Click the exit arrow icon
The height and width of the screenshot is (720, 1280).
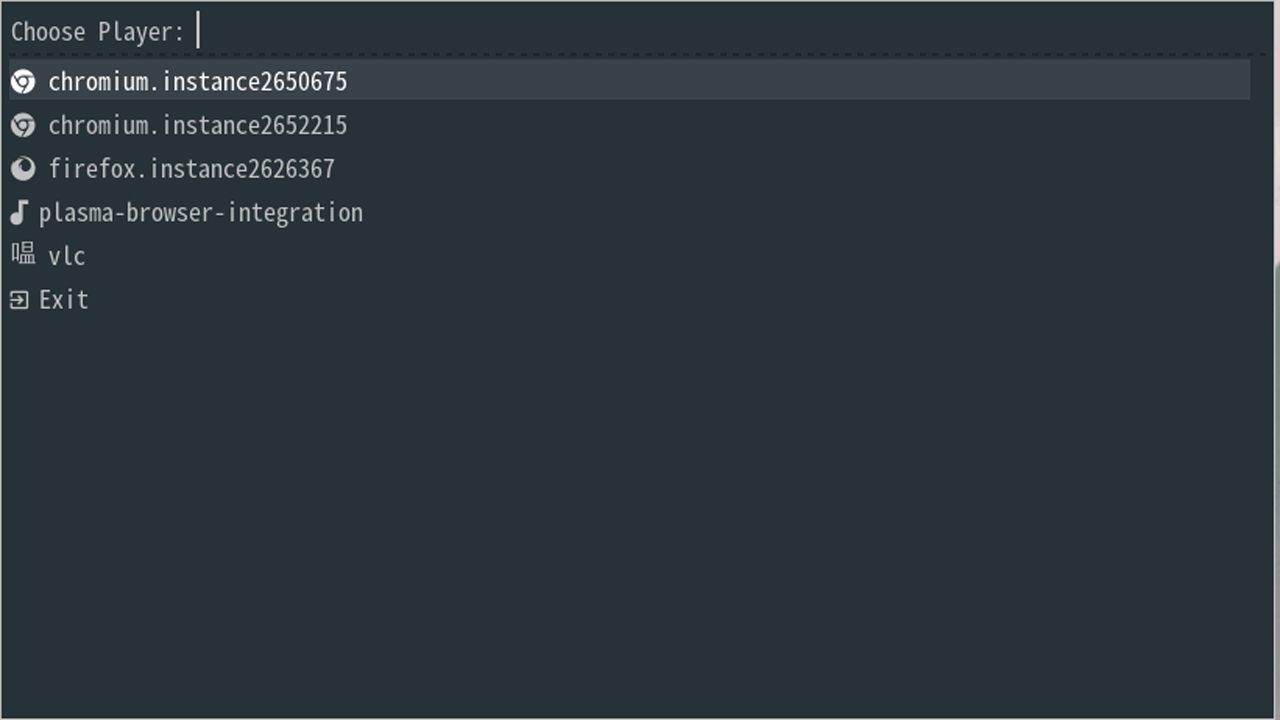click(19, 300)
